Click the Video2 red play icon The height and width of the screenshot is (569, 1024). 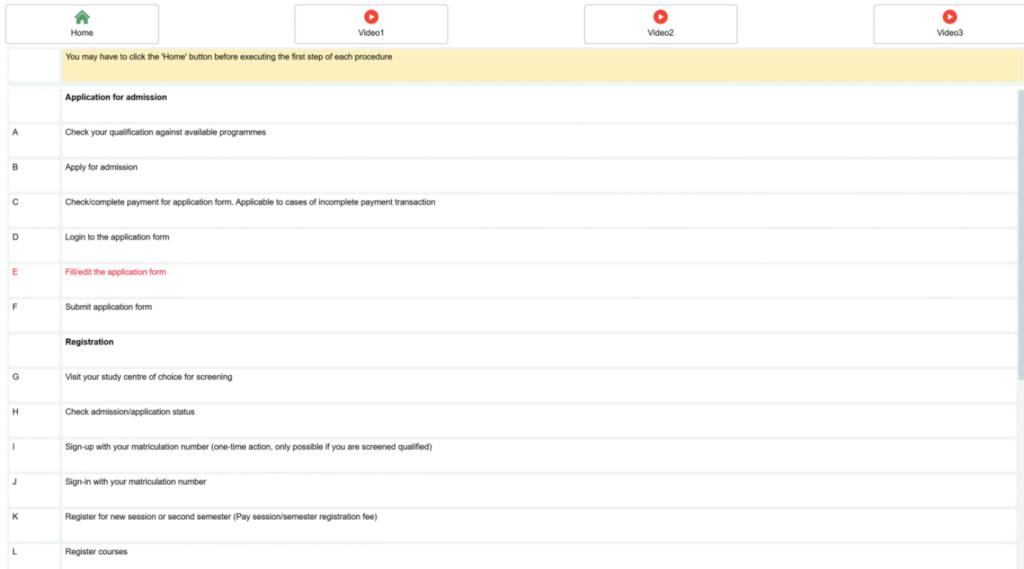(660, 17)
